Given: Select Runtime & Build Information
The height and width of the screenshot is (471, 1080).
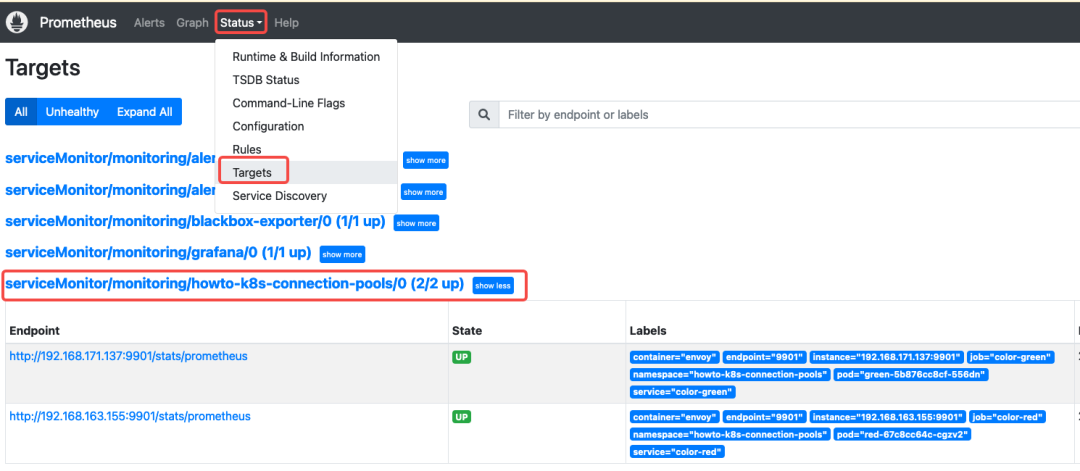Looking at the screenshot, I should pyautogui.click(x=306, y=56).
